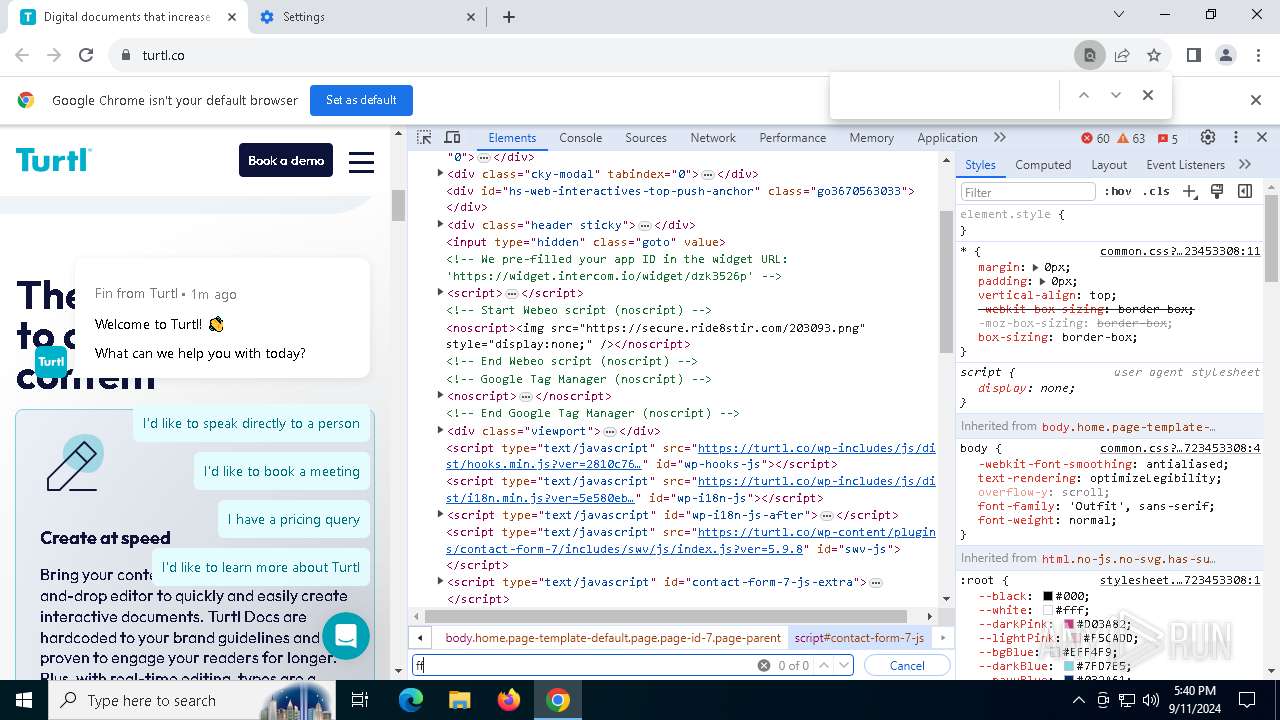The image size is (1280, 720).
Task: Expand the wp-i18n-js-after script node
Action: [440, 514]
